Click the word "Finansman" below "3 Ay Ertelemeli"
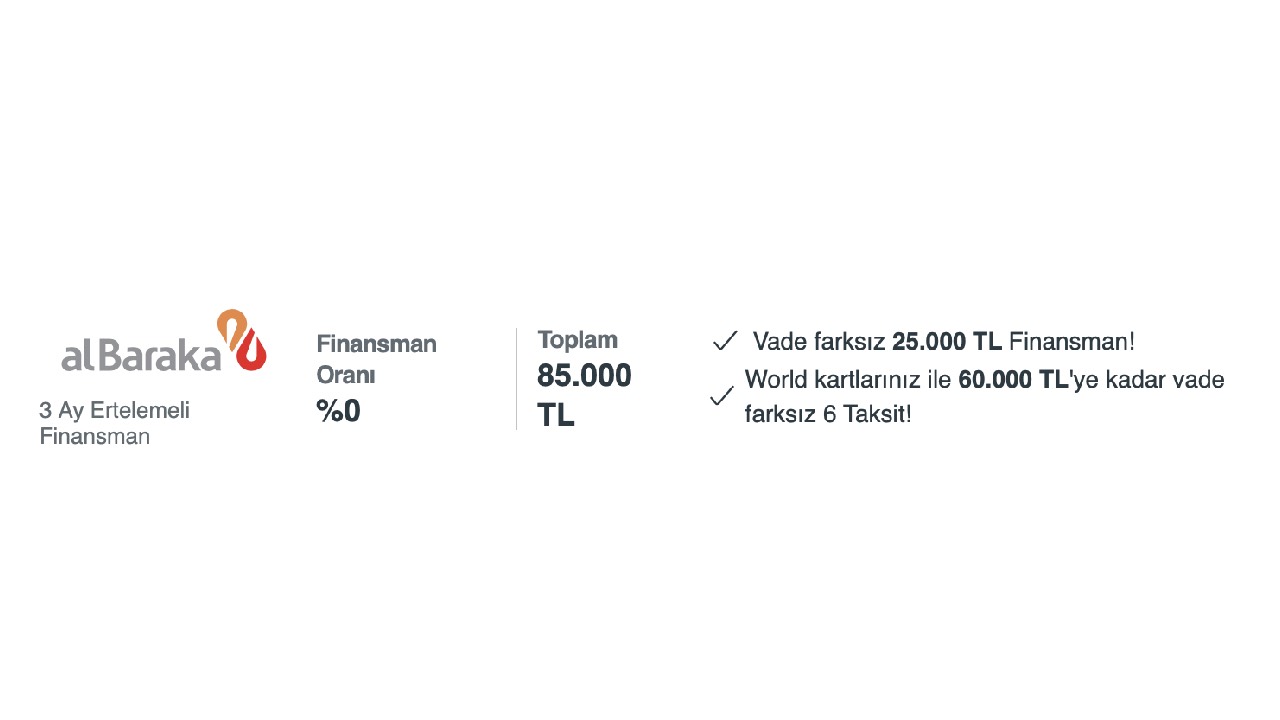 [94, 436]
